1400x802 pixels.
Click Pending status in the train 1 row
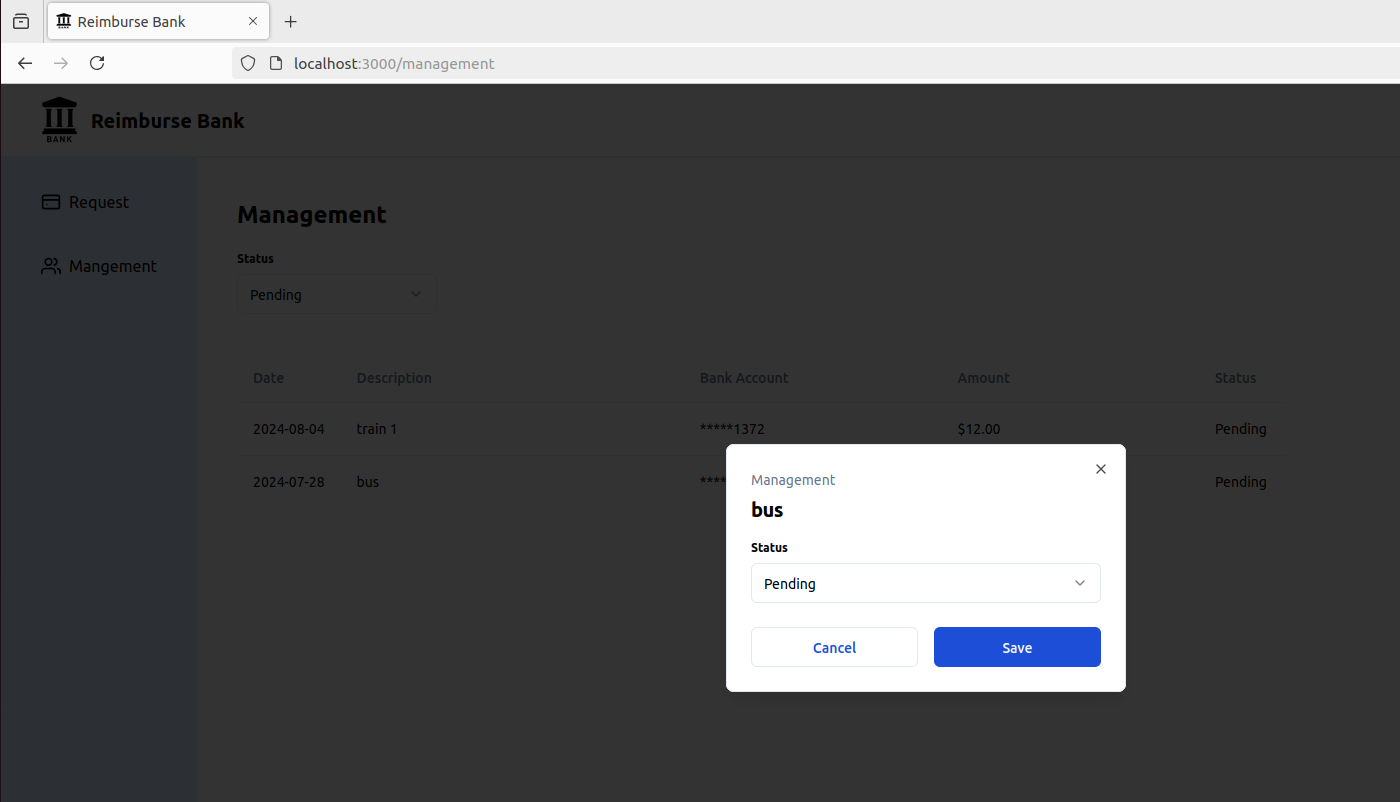pyautogui.click(x=1241, y=429)
